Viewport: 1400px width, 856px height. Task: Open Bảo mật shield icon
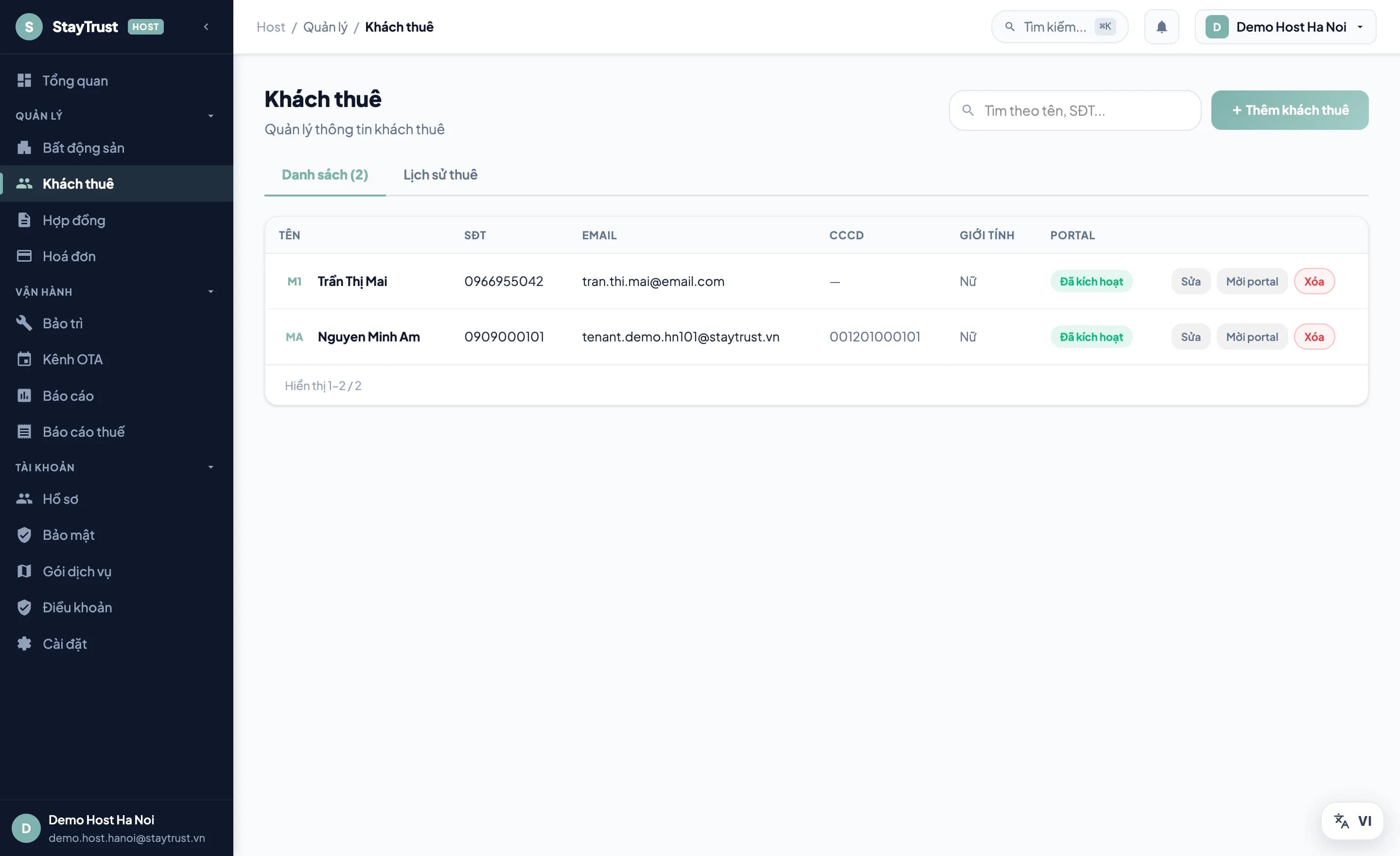click(24, 535)
